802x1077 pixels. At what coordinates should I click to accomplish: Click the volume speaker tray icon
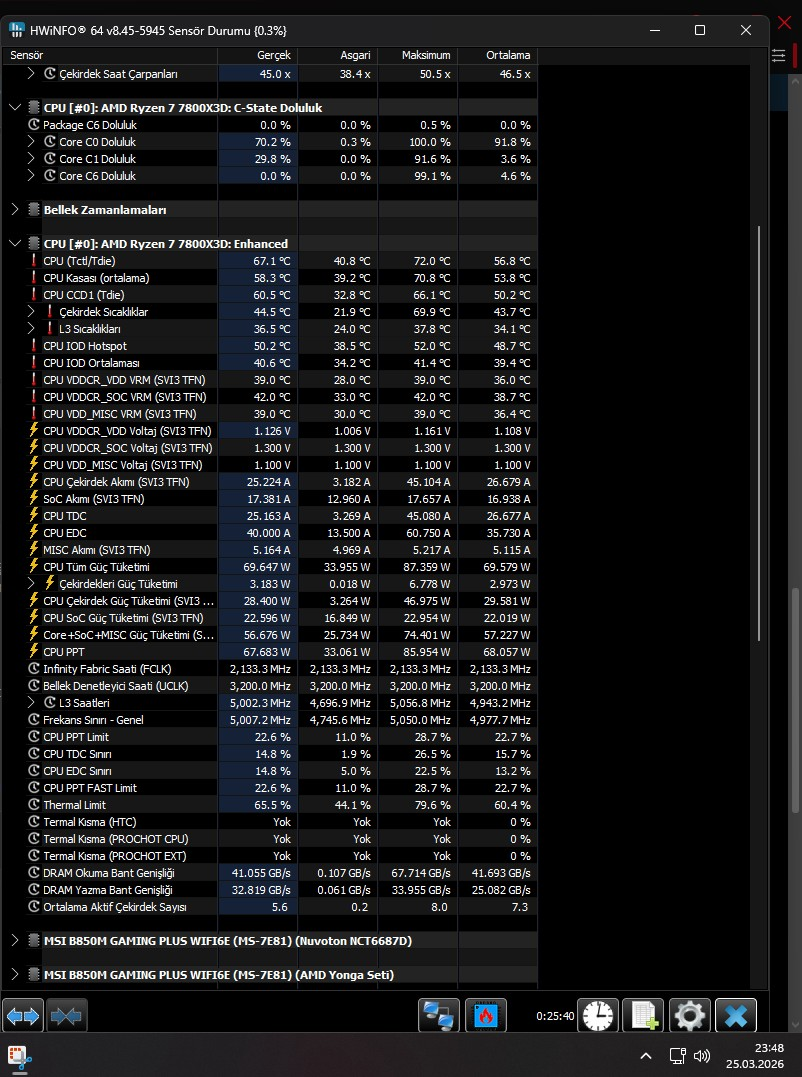coord(702,1056)
